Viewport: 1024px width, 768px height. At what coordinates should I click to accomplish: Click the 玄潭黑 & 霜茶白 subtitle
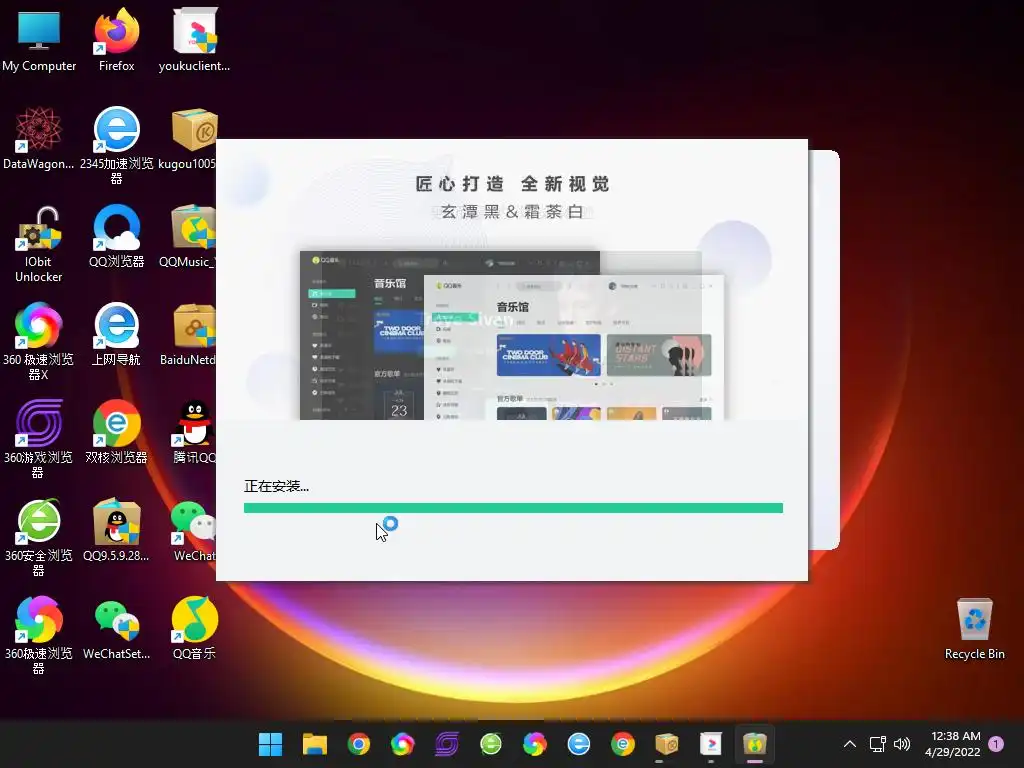(x=512, y=212)
